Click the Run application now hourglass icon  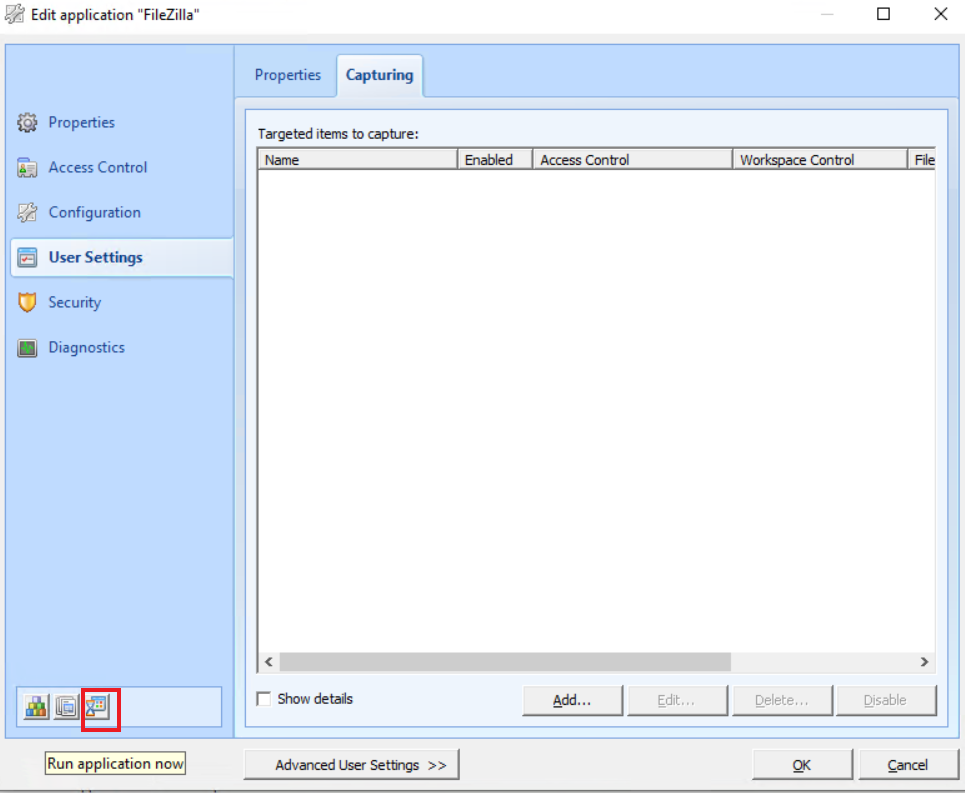97,707
